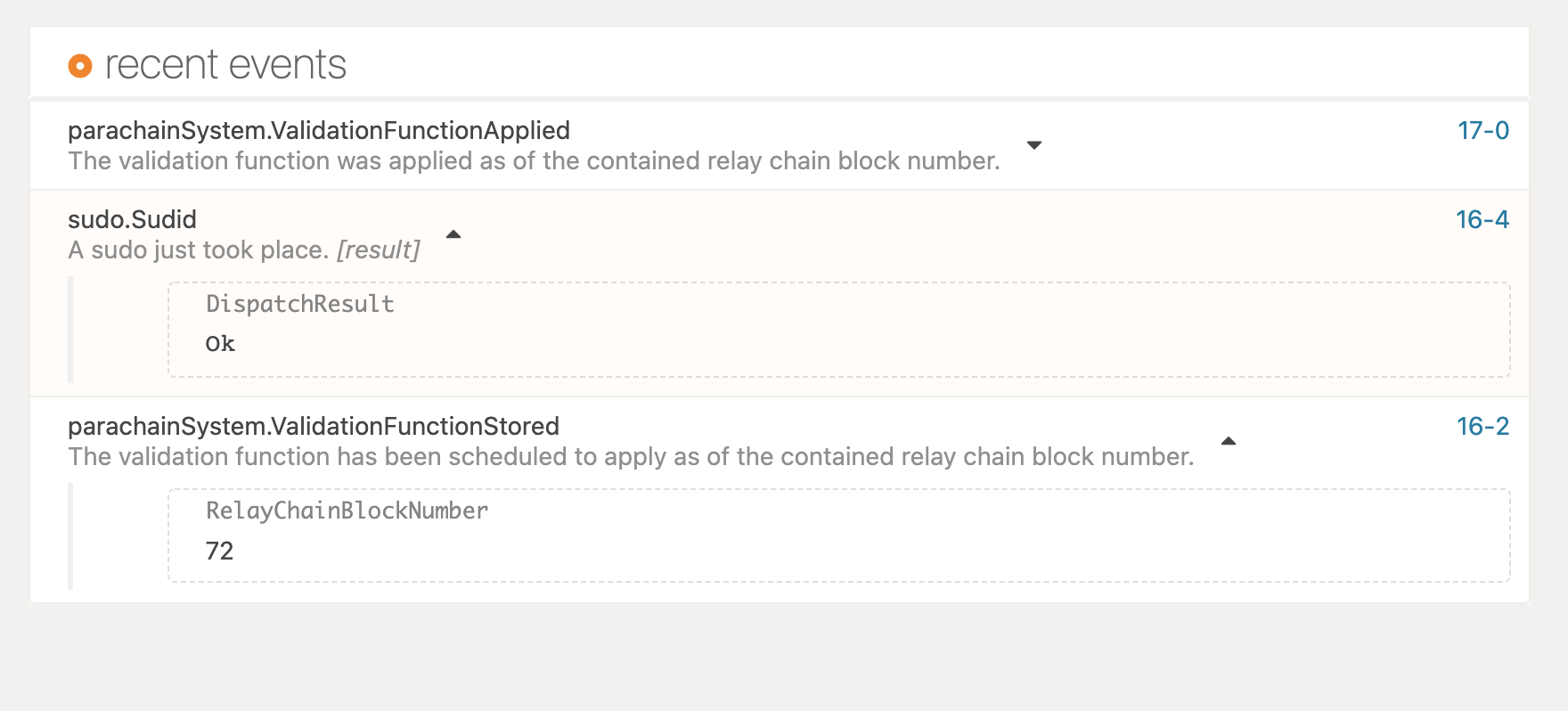
Task: Collapse the sudo.Sudid event details
Action: [x=453, y=234]
